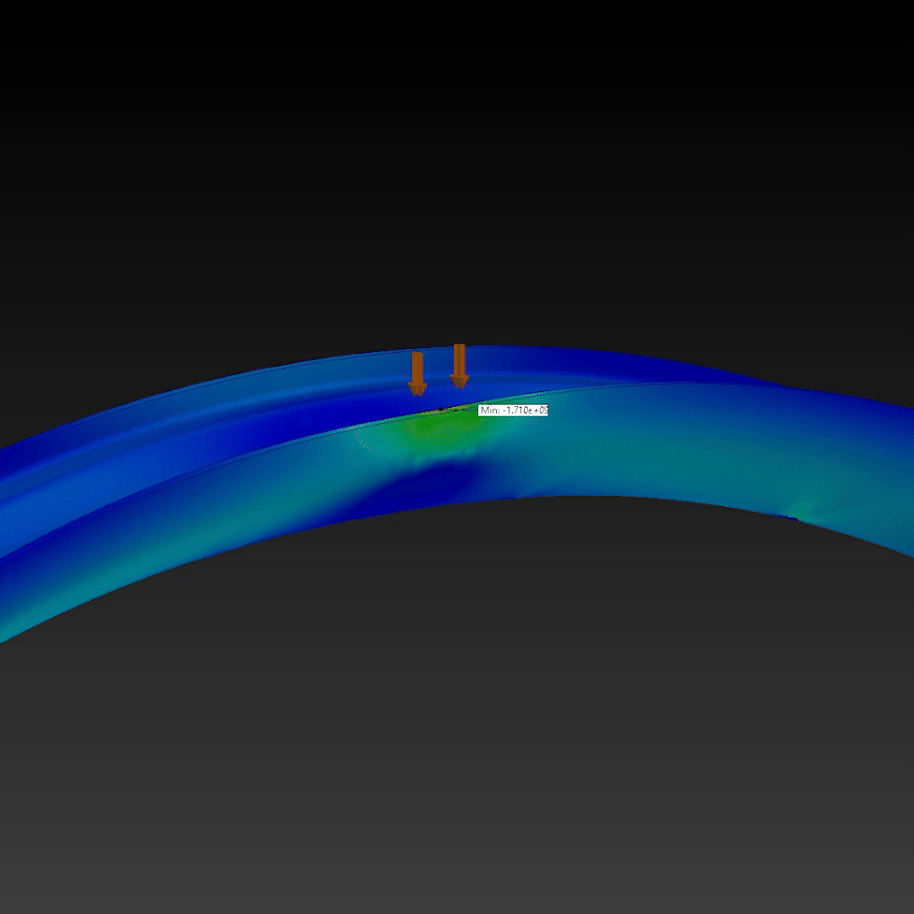Click the arrowhead tip of the left load arrow
This screenshot has height=914, width=914.
tap(417, 391)
